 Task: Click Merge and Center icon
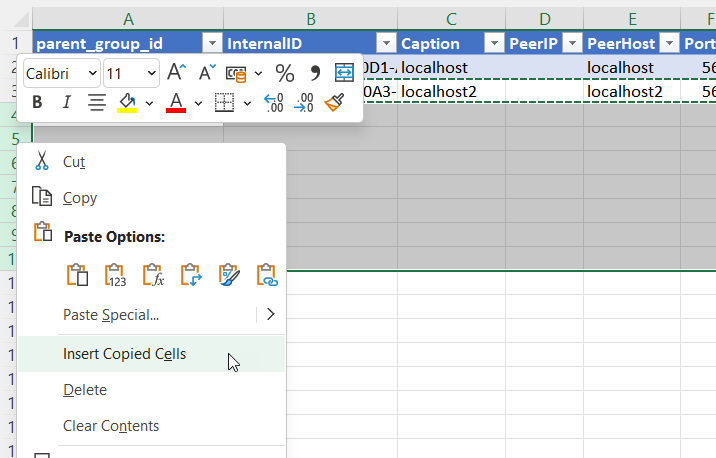344,73
